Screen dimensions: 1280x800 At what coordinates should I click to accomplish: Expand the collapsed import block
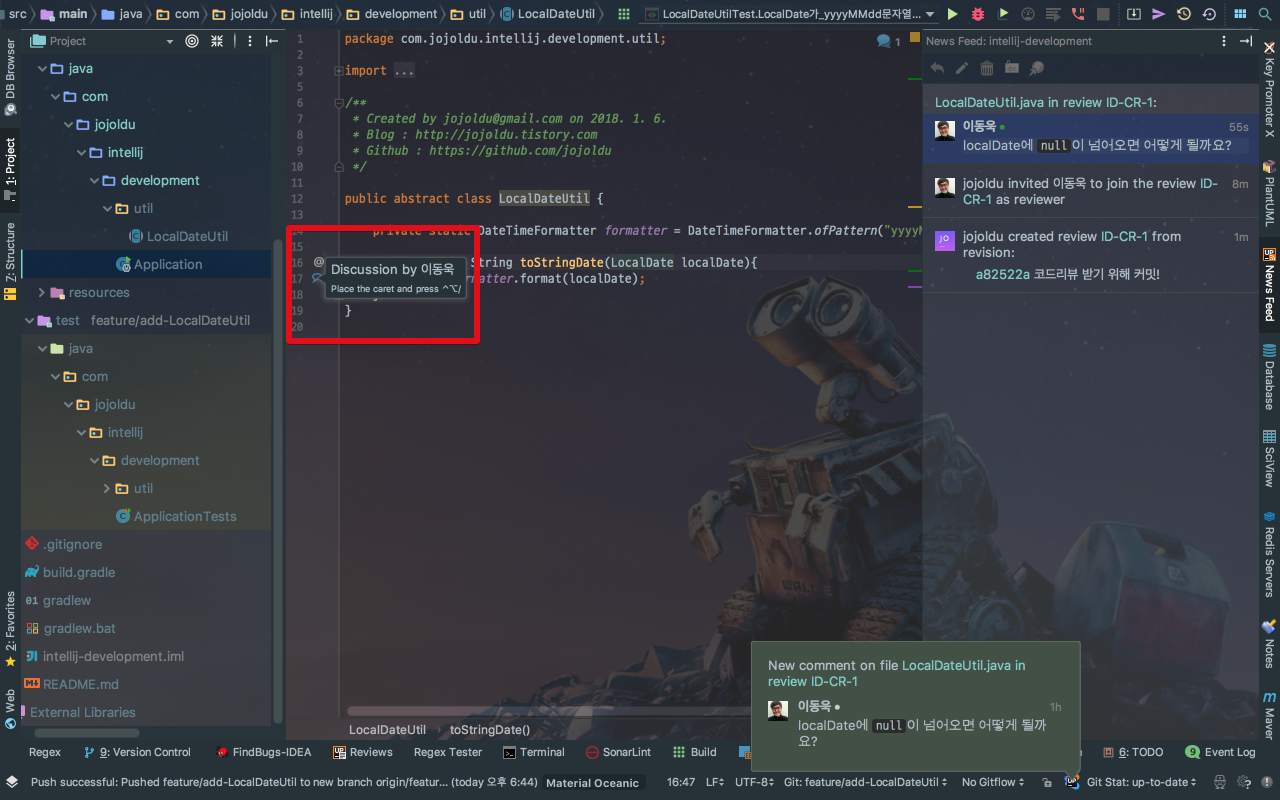coord(339,71)
